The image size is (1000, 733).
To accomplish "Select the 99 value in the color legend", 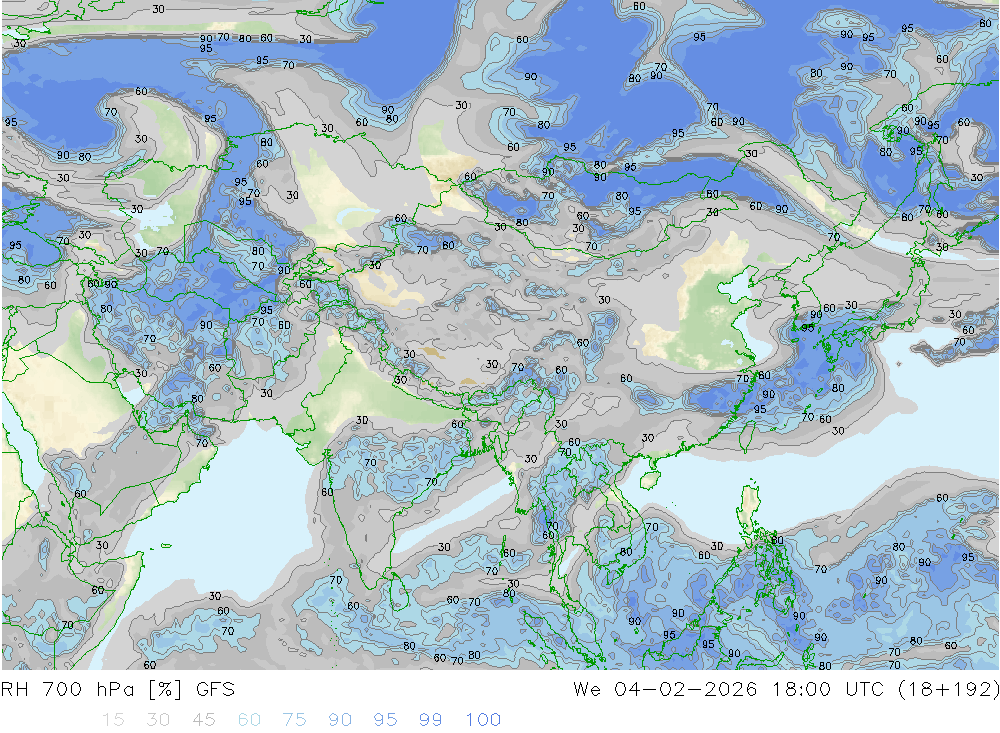I will coord(430,720).
